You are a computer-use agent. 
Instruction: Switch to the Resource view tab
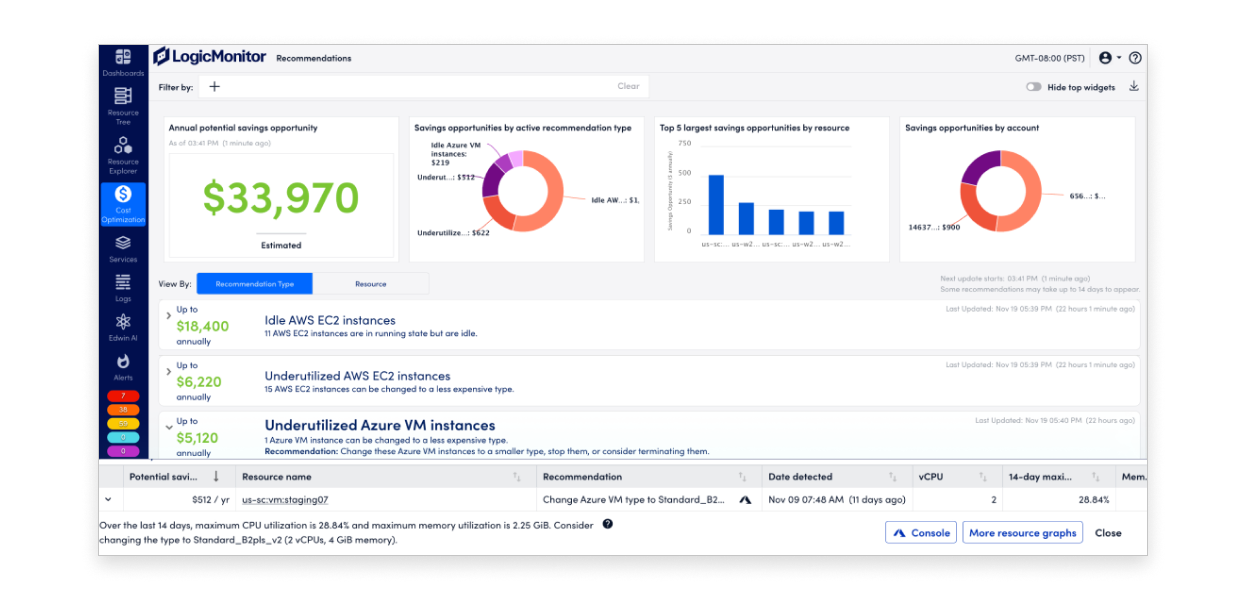tap(370, 284)
